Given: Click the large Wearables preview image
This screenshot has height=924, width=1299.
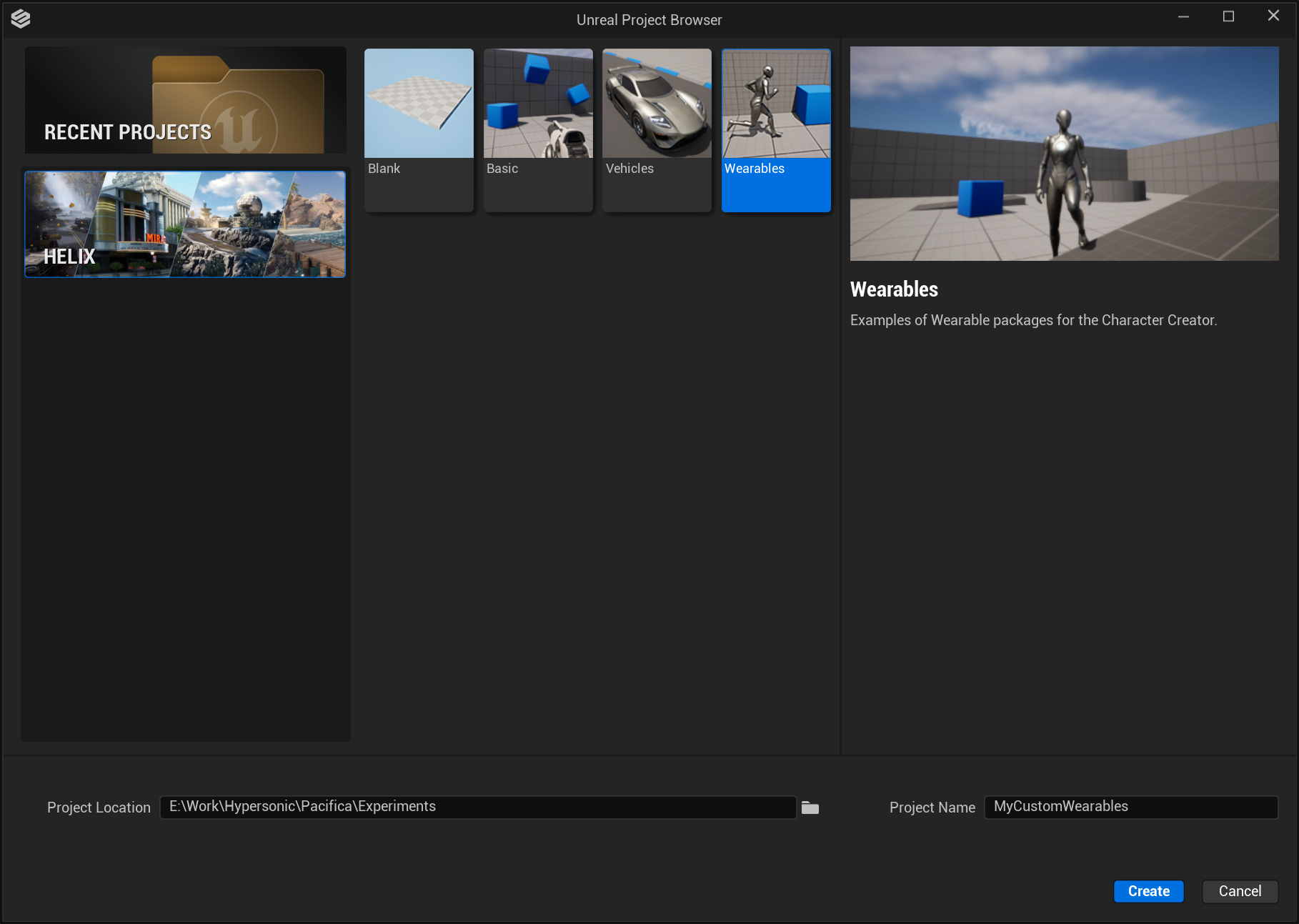Looking at the screenshot, I should (1064, 154).
